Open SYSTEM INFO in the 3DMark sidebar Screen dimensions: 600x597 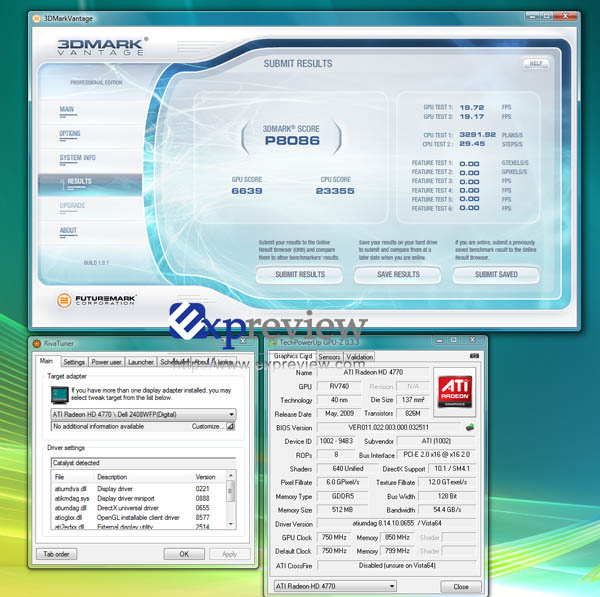pos(78,158)
